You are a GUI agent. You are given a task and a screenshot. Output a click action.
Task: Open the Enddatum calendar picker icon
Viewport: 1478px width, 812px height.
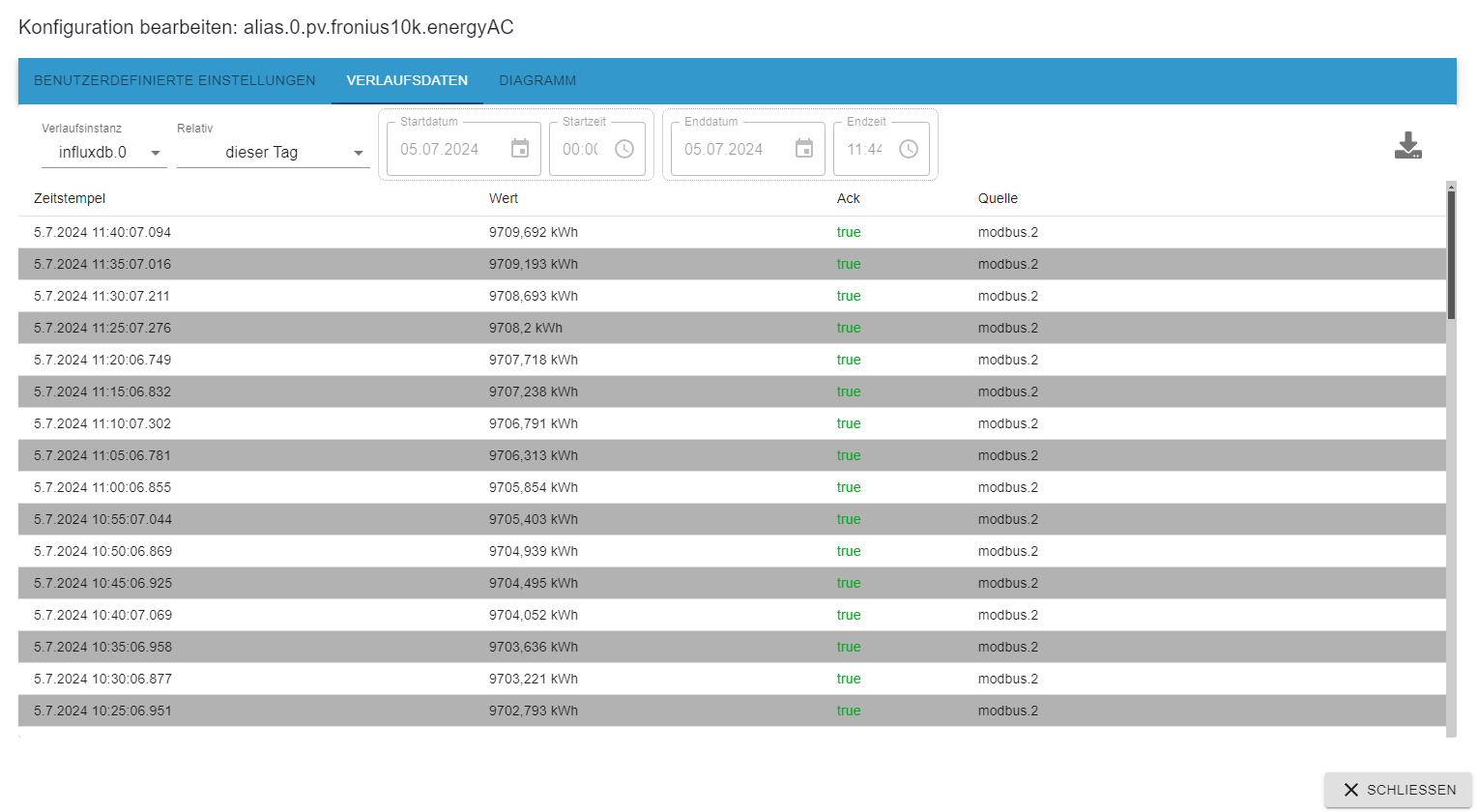[x=804, y=149]
